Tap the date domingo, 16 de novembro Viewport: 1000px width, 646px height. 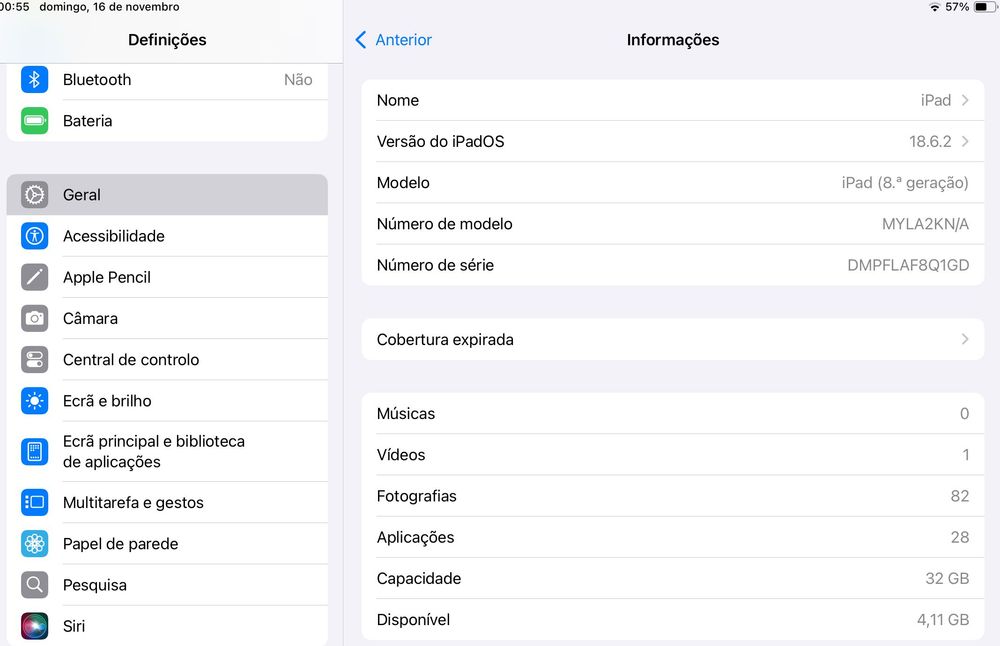click(x=109, y=7)
